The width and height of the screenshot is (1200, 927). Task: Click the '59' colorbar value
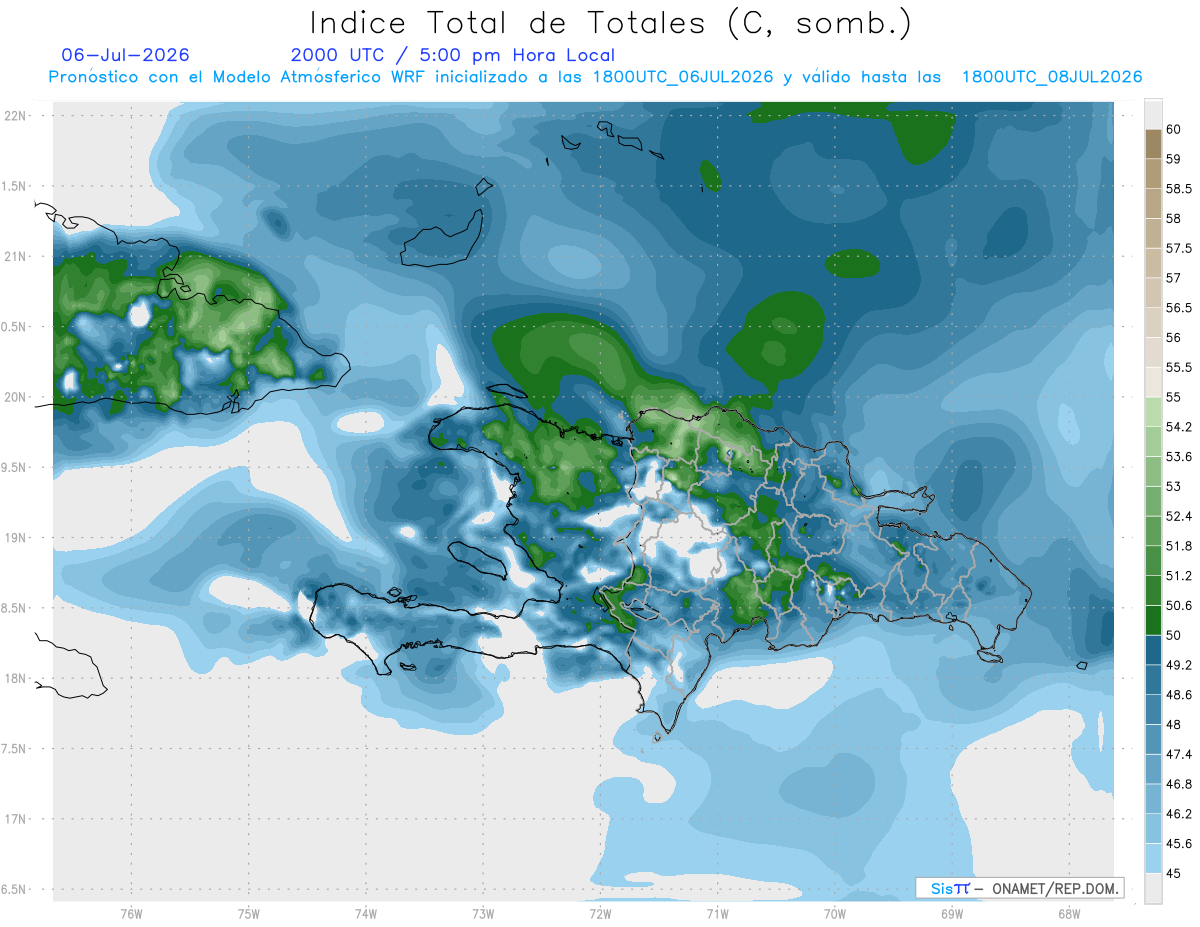coord(1173,159)
